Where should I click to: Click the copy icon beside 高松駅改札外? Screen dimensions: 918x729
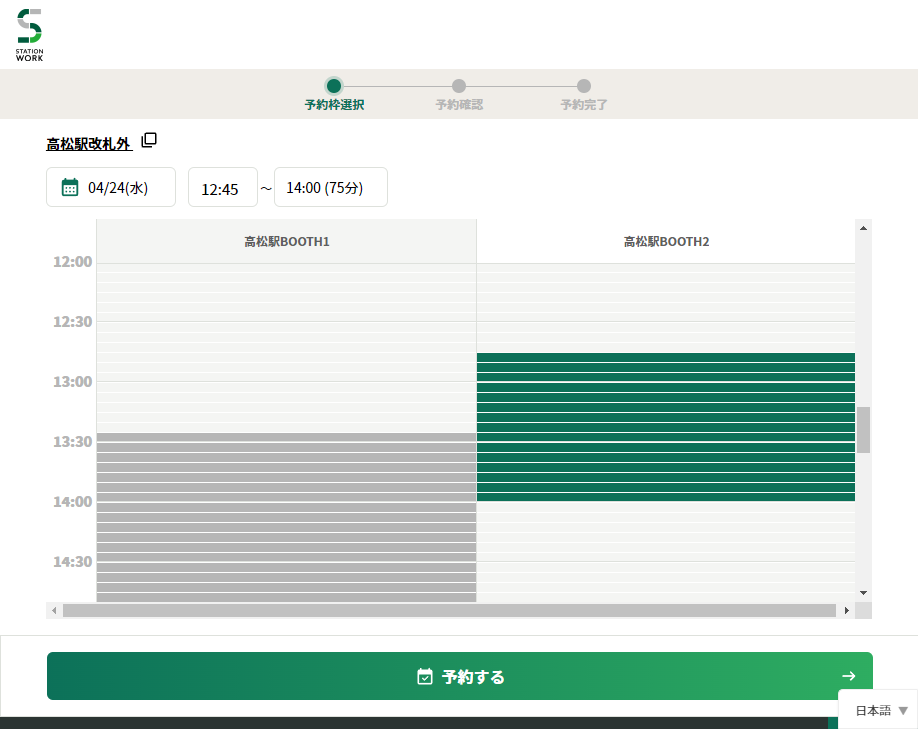point(149,140)
